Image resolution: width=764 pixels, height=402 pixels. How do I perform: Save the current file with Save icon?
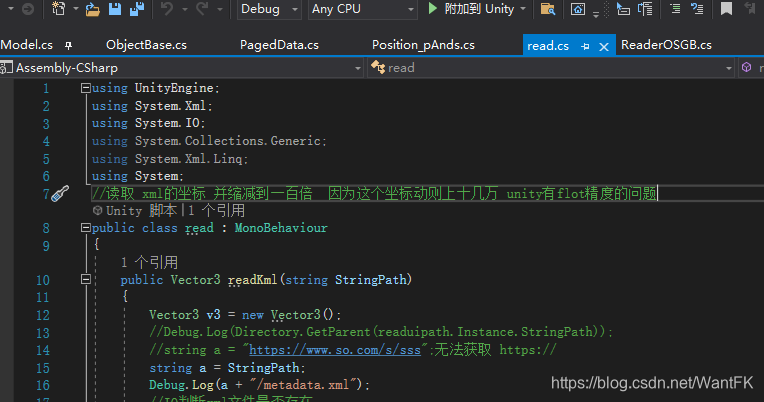(x=115, y=8)
